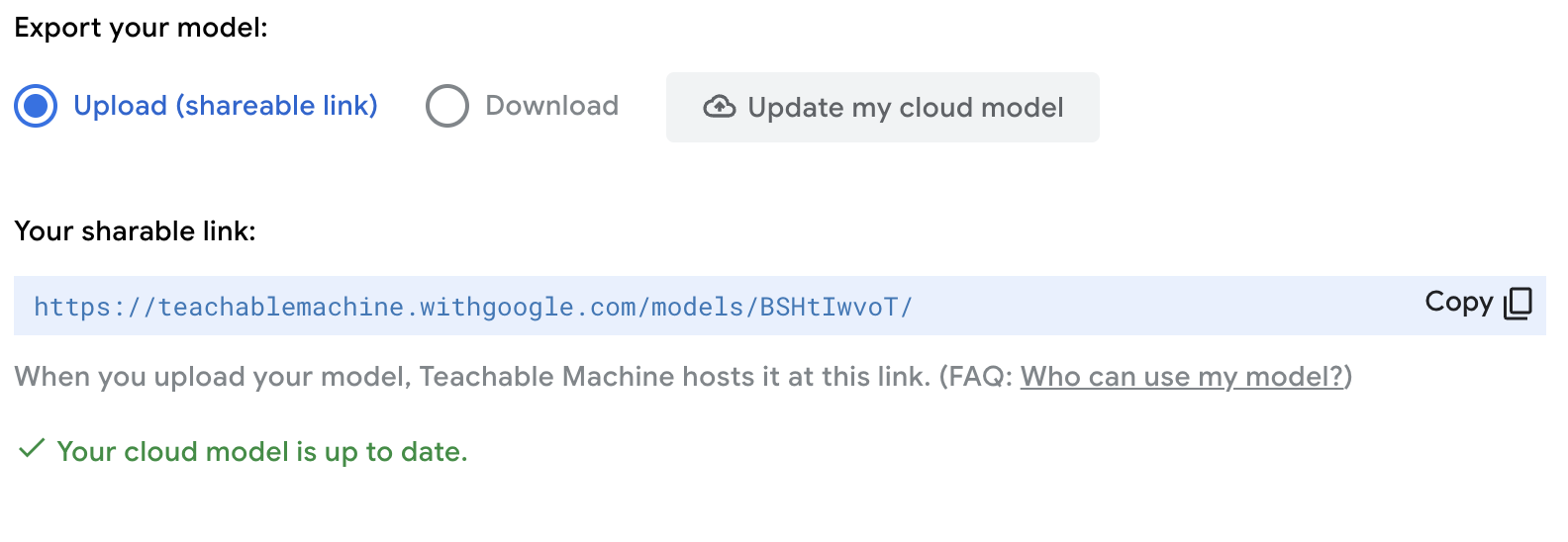The width and height of the screenshot is (1568, 542).
Task: Click the green checkmark status icon
Action: (32, 449)
